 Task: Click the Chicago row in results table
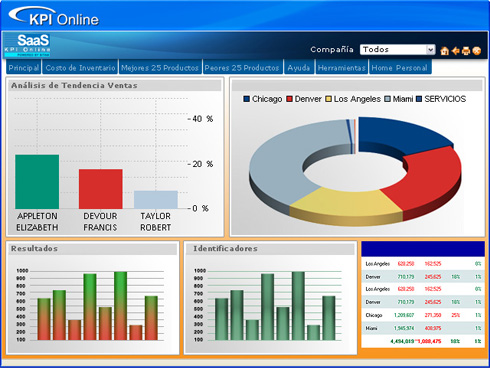[423, 315]
